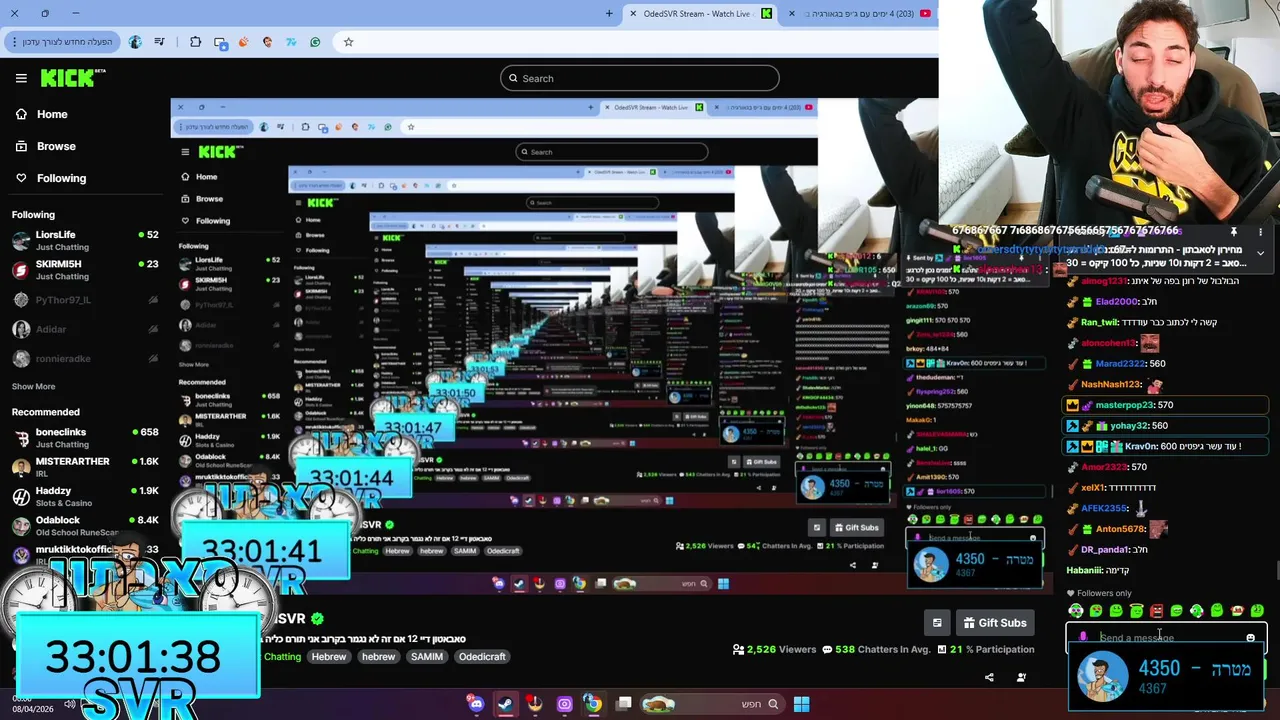Screen dimensions: 1280x720
Task: Select the lowercase hebrew tag
Action: 378,656
